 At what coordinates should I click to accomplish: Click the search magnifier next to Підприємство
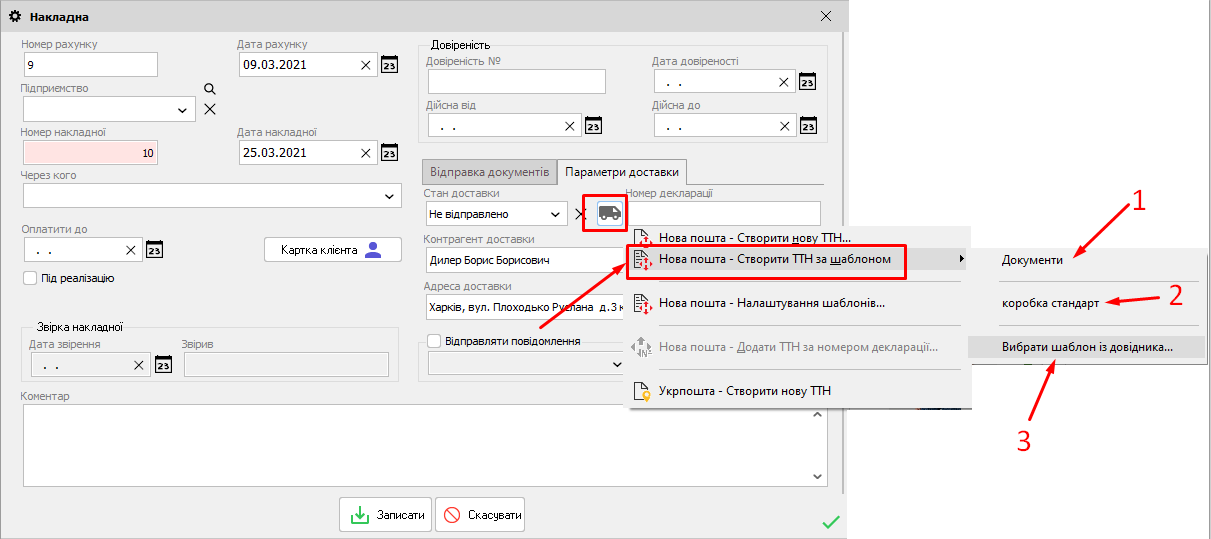point(210,89)
